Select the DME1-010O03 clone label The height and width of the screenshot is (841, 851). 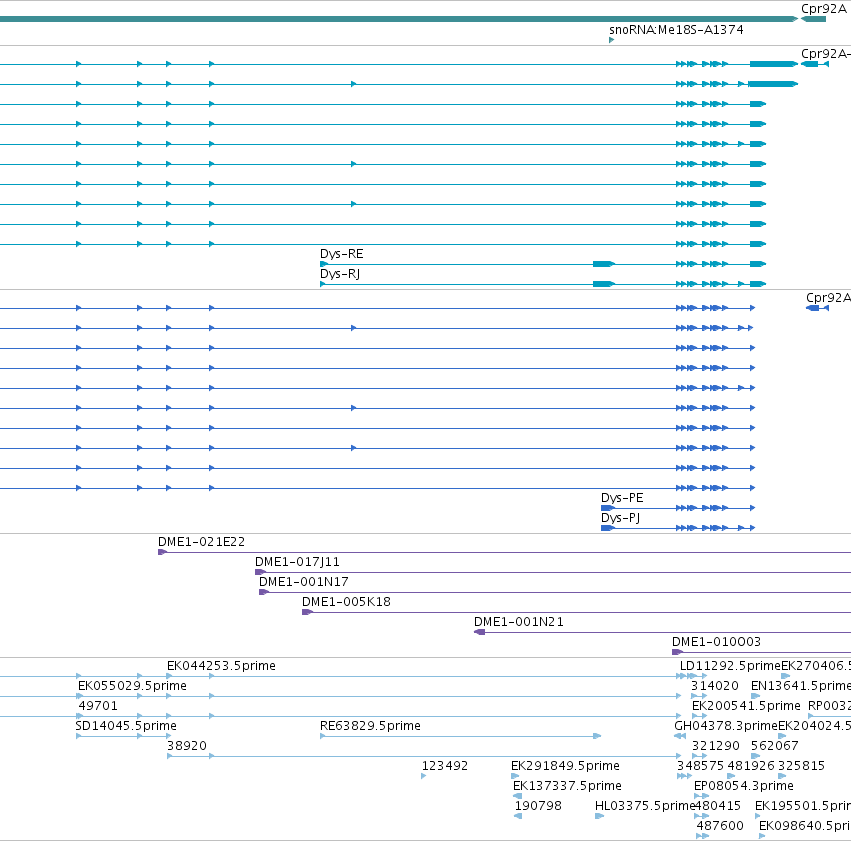pyautogui.click(x=716, y=642)
